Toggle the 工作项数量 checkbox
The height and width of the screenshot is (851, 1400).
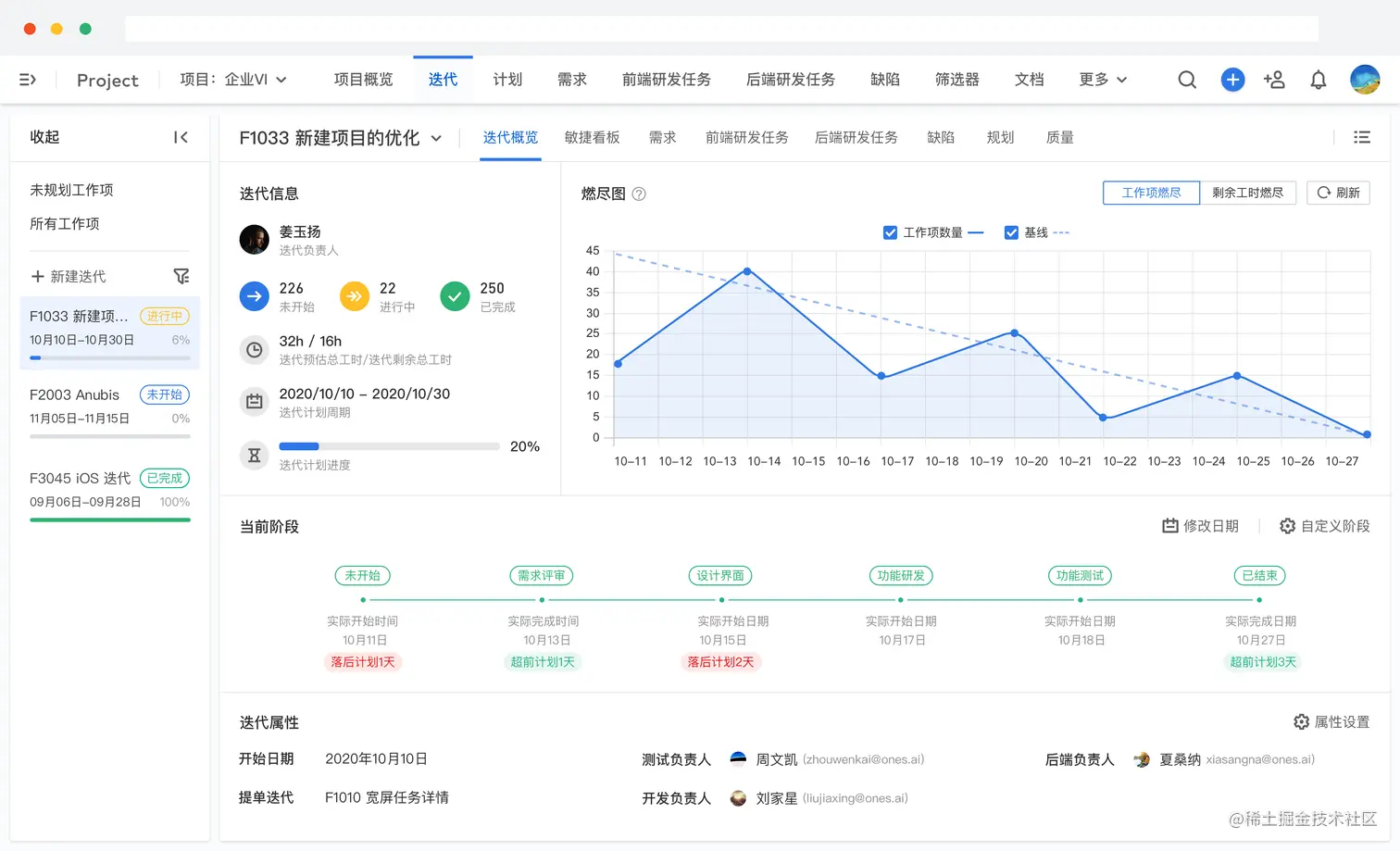point(890,232)
